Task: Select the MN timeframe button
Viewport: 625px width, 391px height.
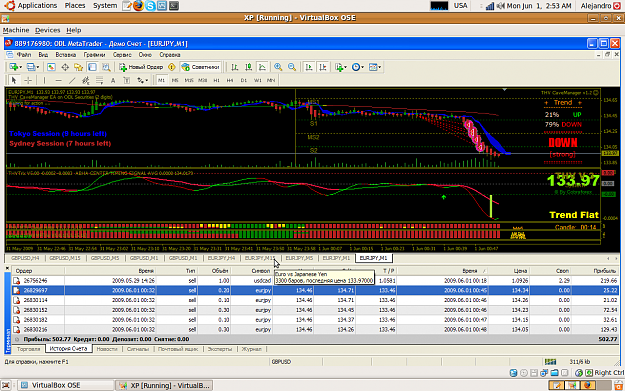Action: click(271, 80)
